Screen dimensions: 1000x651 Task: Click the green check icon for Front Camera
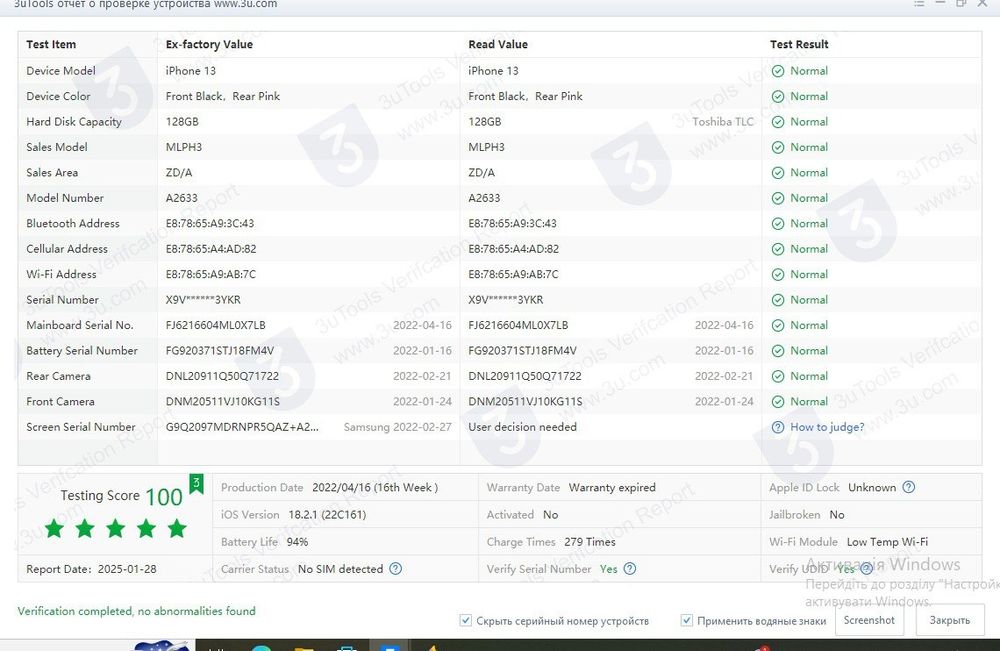(x=777, y=402)
